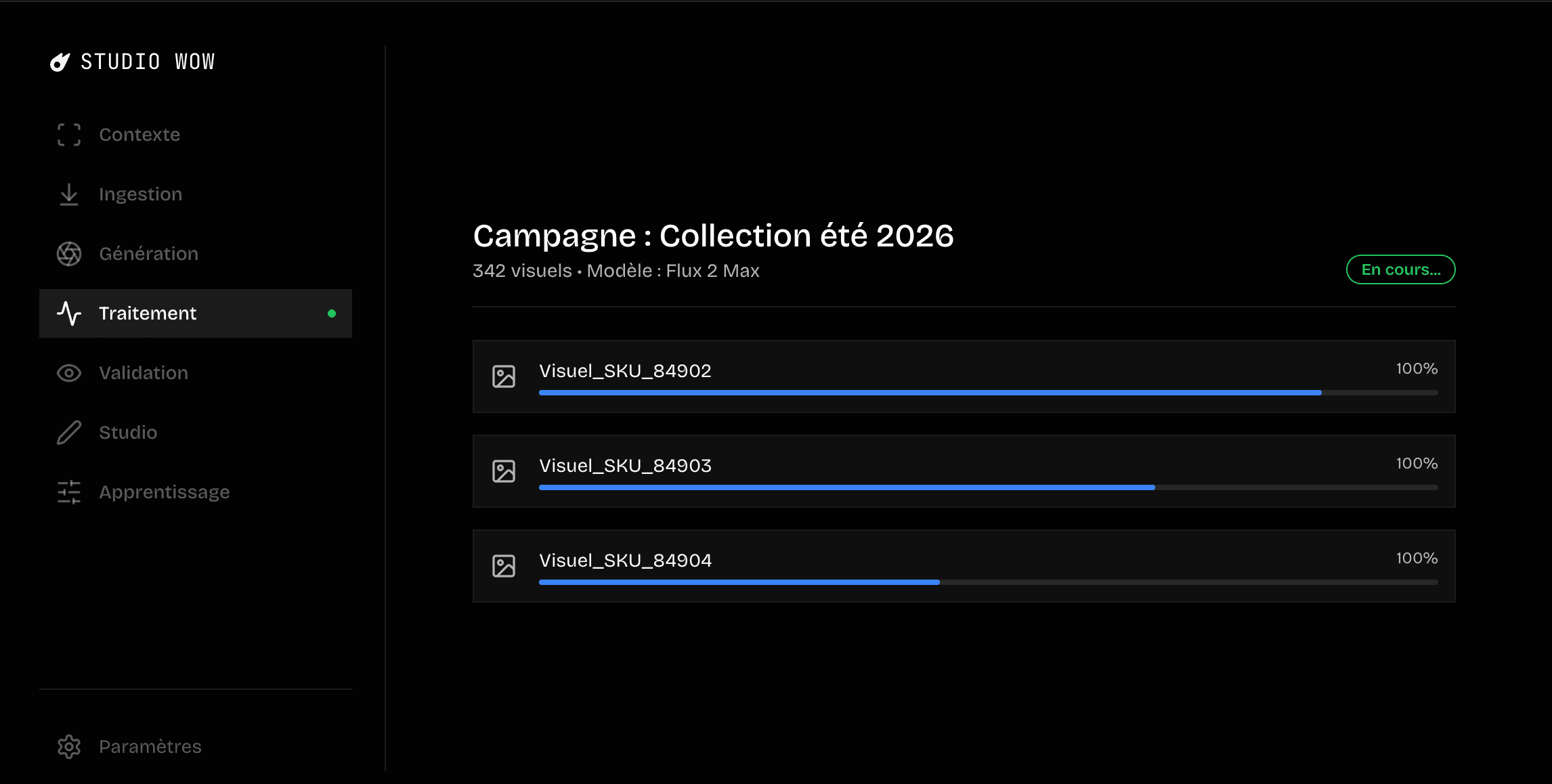Click the Contexte frame icon
The image size is (1552, 784).
click(x=69, y=135)
